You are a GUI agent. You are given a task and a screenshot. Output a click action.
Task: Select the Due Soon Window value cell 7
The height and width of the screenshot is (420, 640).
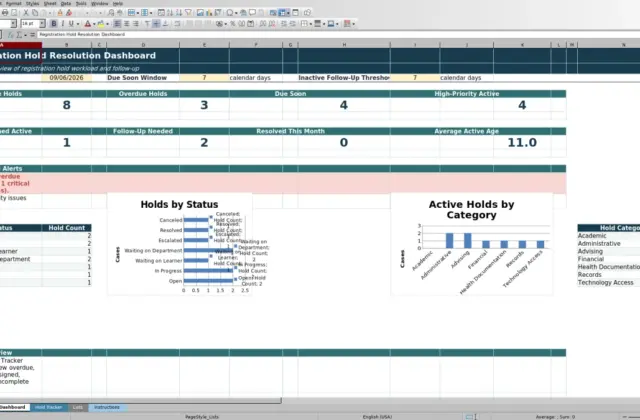coord(204,78)
